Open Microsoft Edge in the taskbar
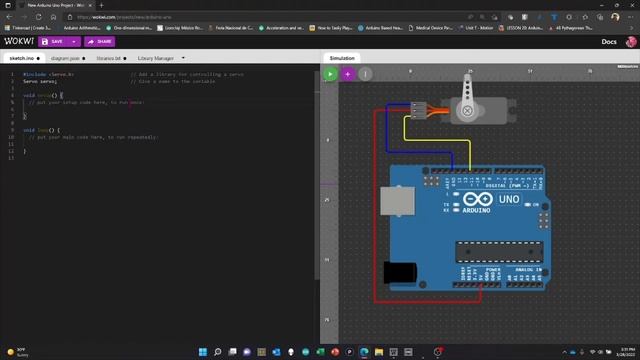The width and height of the screenshot is (640, 360). coord(364,352)
